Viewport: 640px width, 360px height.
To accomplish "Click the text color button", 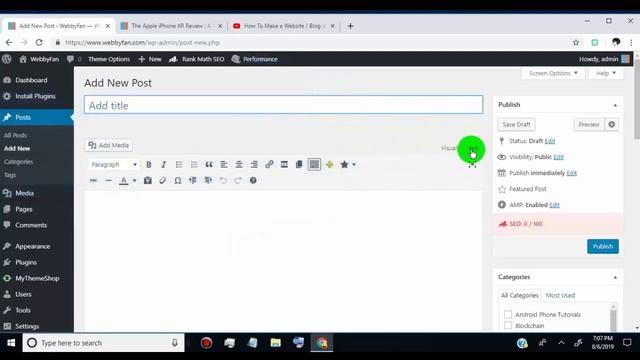I will [124, 180].
